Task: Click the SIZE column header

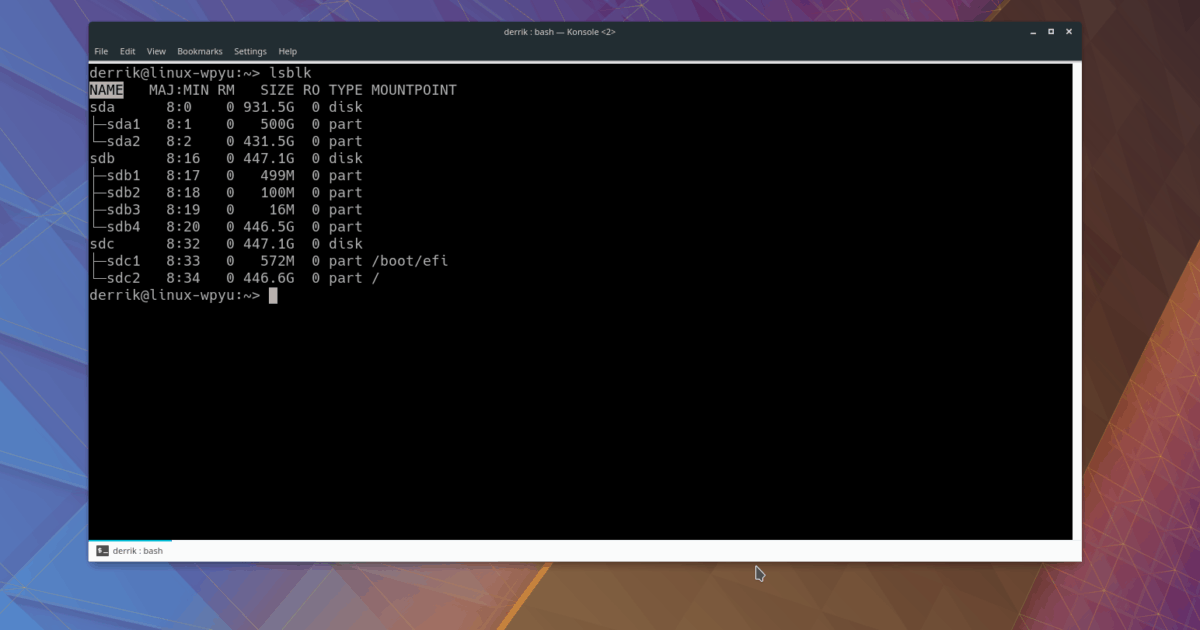Action: point(277,90)
